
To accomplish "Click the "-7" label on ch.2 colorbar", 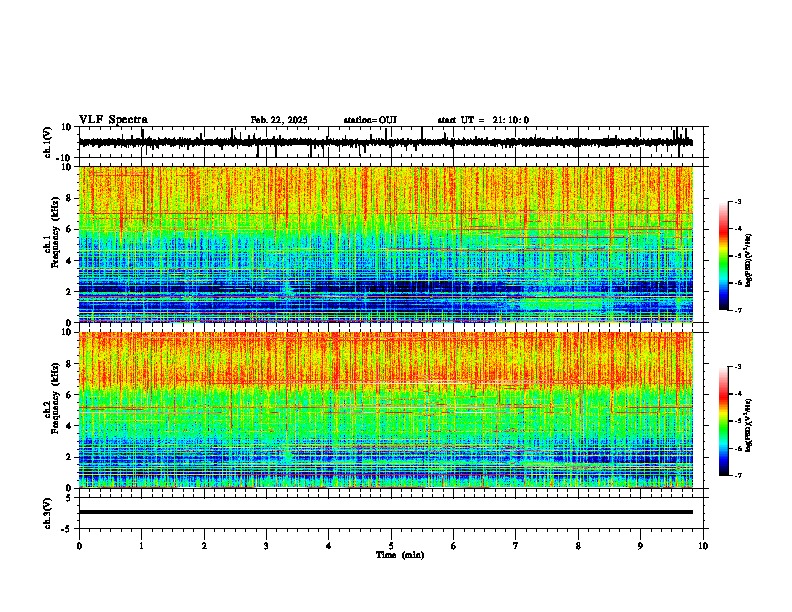I will (x=737, y=475).
